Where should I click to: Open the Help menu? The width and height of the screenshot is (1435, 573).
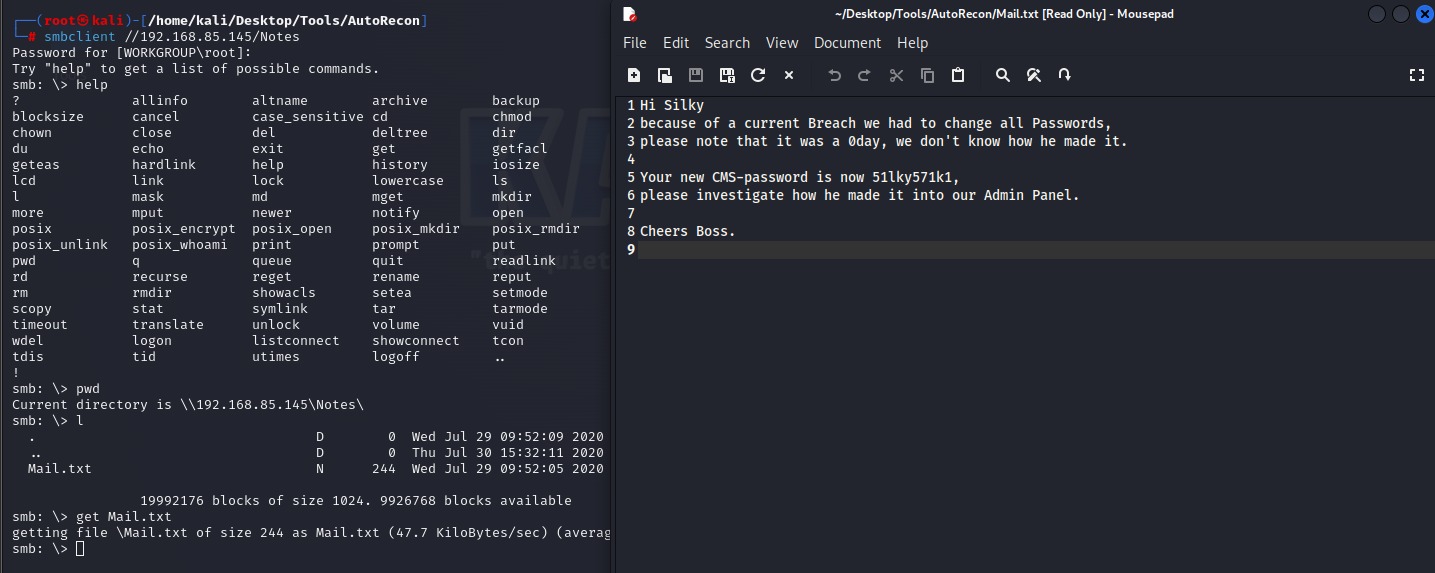pyautogui.click(x=912, y=43)
